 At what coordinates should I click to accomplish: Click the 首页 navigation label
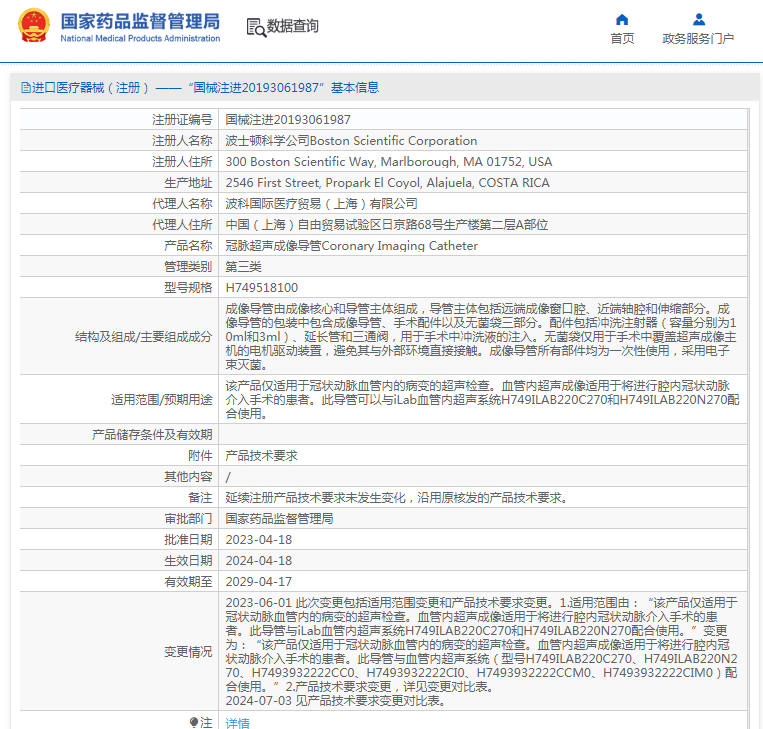click(x=622, y=38)
